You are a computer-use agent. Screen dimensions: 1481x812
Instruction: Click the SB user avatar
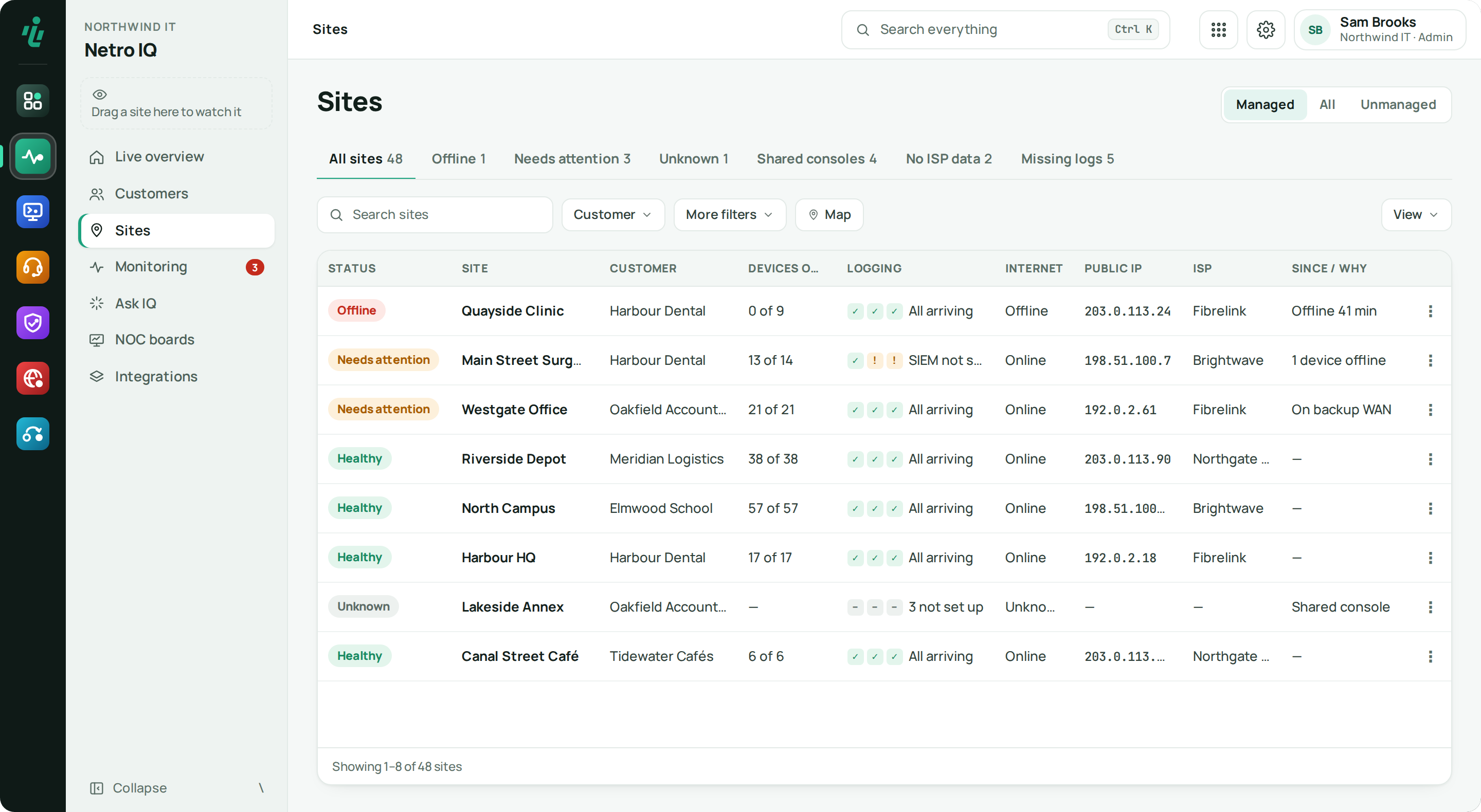[1315, 30]
